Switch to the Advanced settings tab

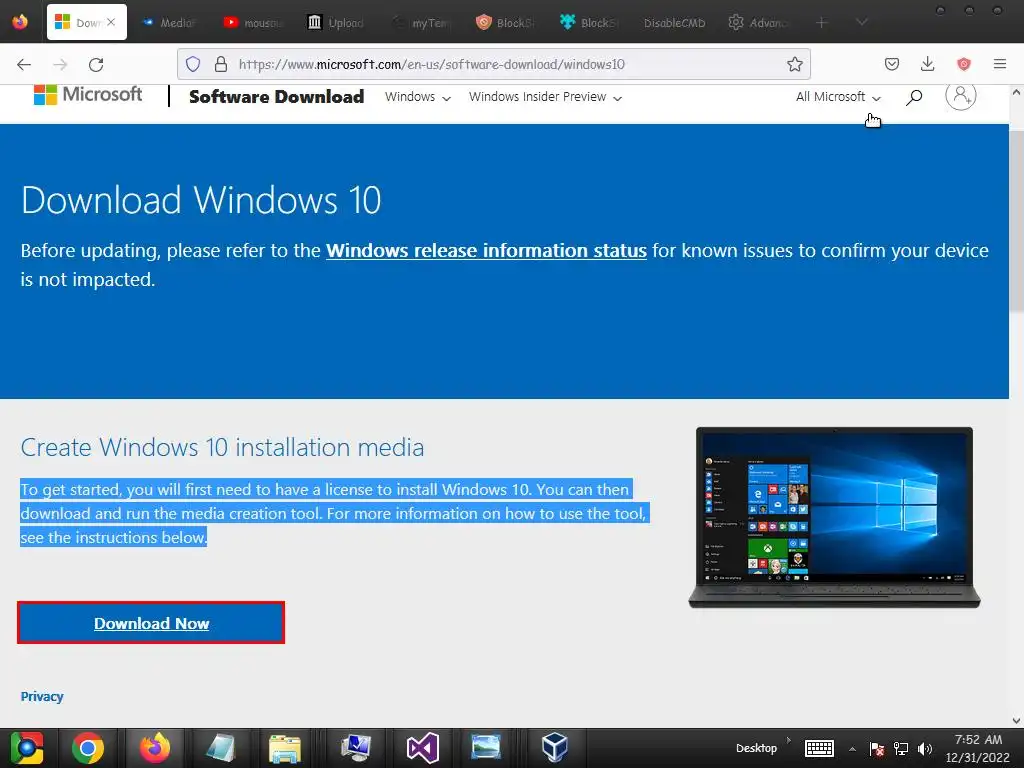click(x=758, y=23)
